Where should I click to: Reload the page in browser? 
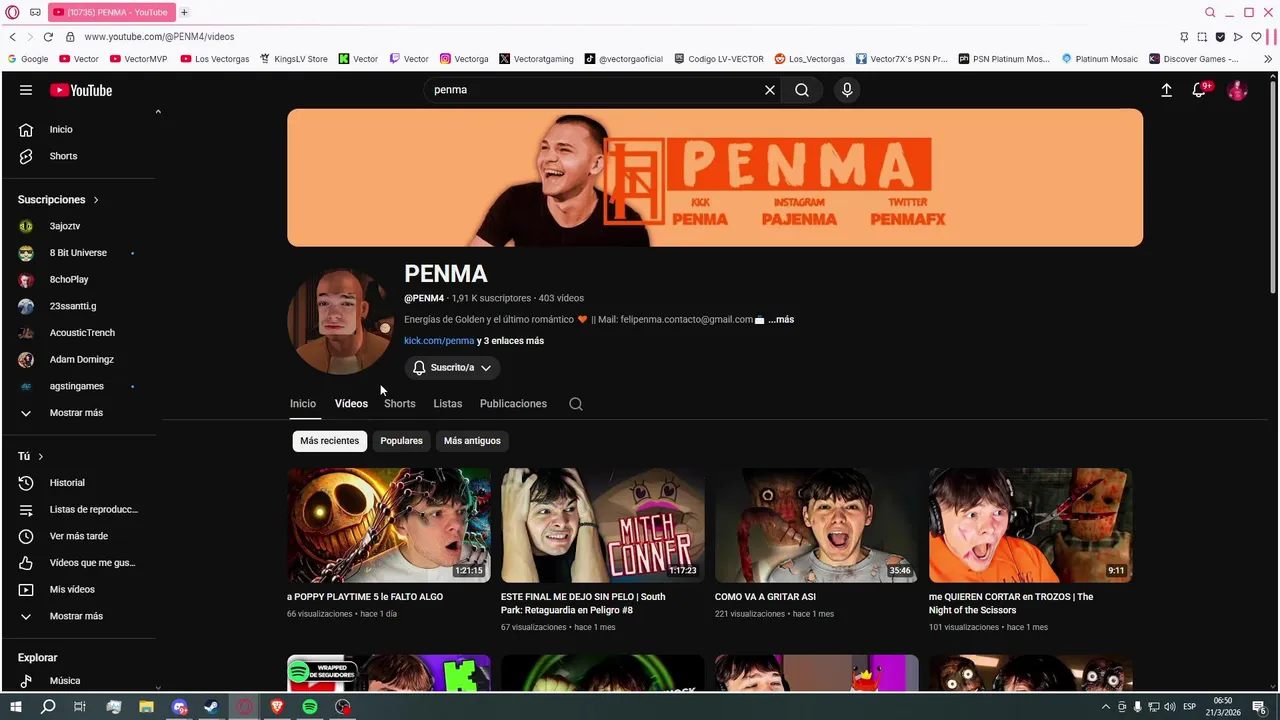(x=47, y=37)
